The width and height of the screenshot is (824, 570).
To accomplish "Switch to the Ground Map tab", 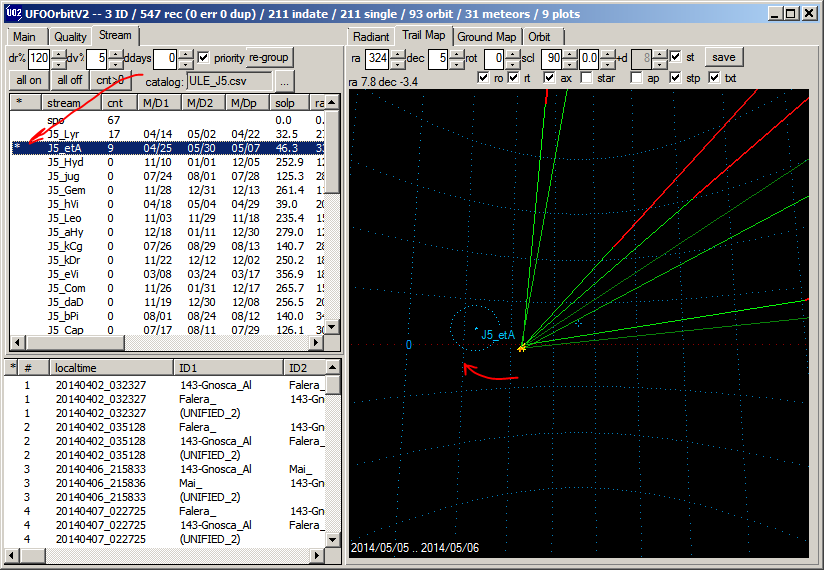I will pos(486,37).
